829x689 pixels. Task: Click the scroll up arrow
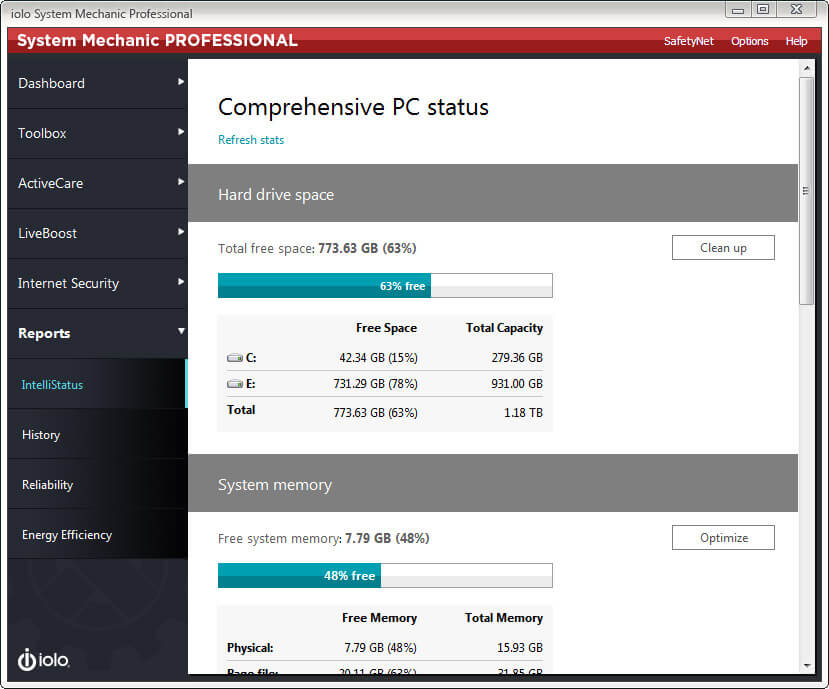tap(807, 68)
